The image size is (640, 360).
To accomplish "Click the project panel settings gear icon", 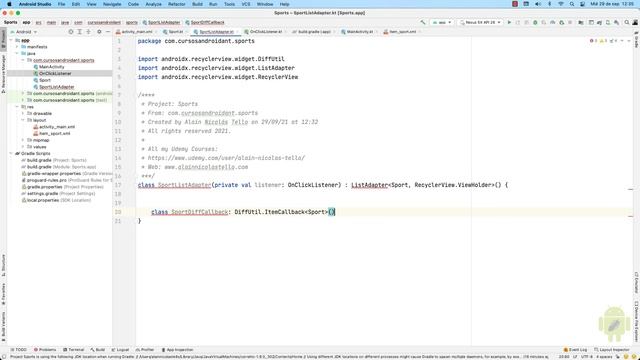I will 99,32.
